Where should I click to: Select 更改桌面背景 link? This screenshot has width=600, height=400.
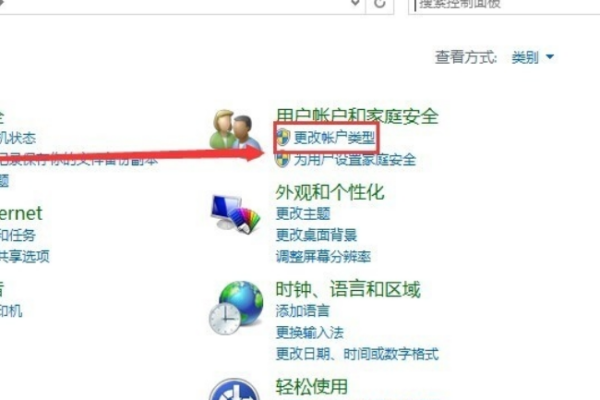coord(316,235)
